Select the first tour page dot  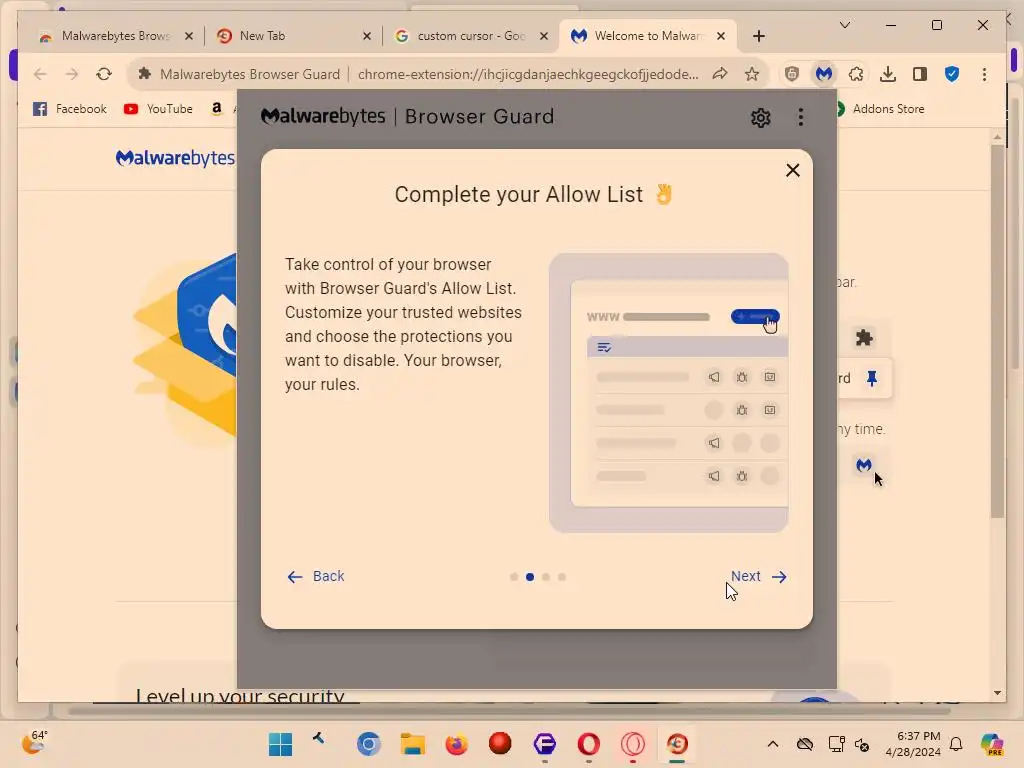514,577
